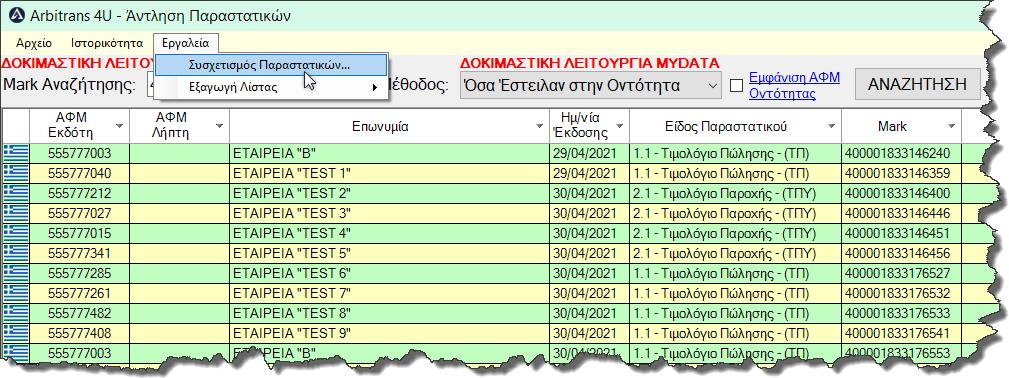Screen dimensions: 1009x378
Task: Click the Εργαλεία menu
Action: (185, 44)
